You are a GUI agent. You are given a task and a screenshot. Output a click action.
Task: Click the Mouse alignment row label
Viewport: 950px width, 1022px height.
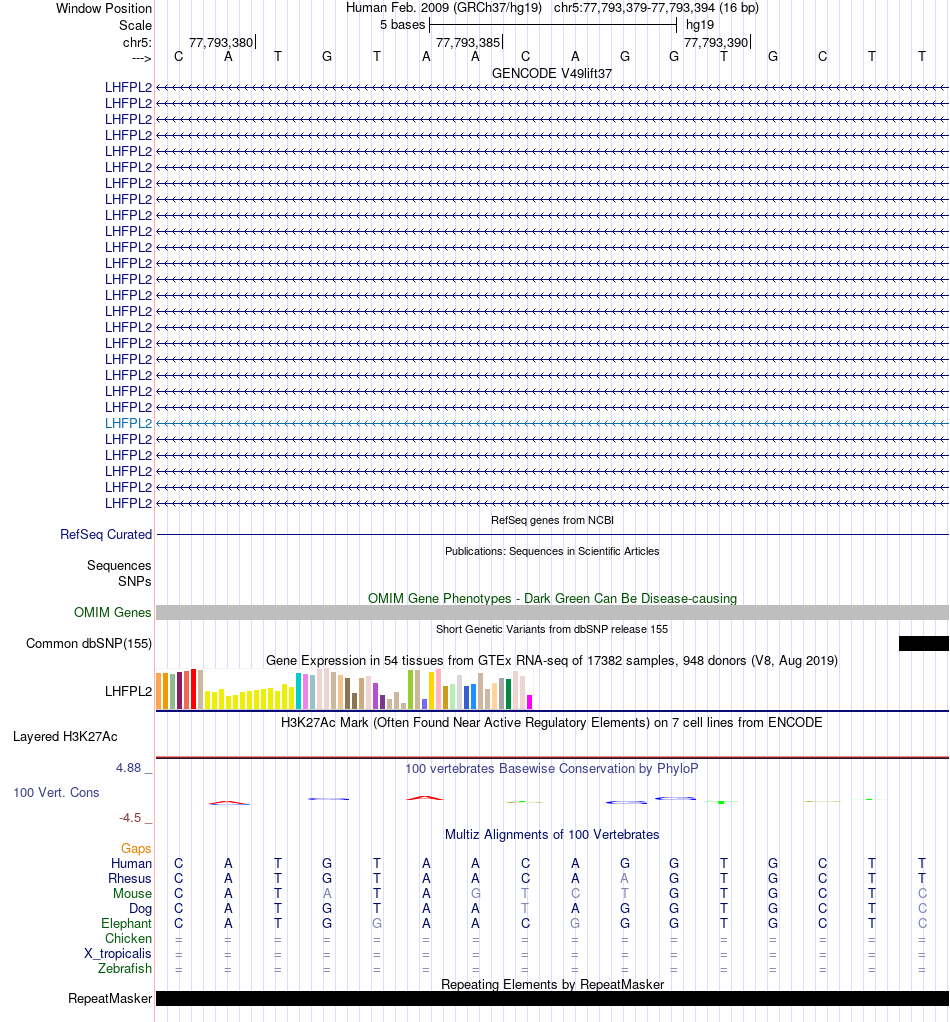pyautogui.click(x=132, y=894)
